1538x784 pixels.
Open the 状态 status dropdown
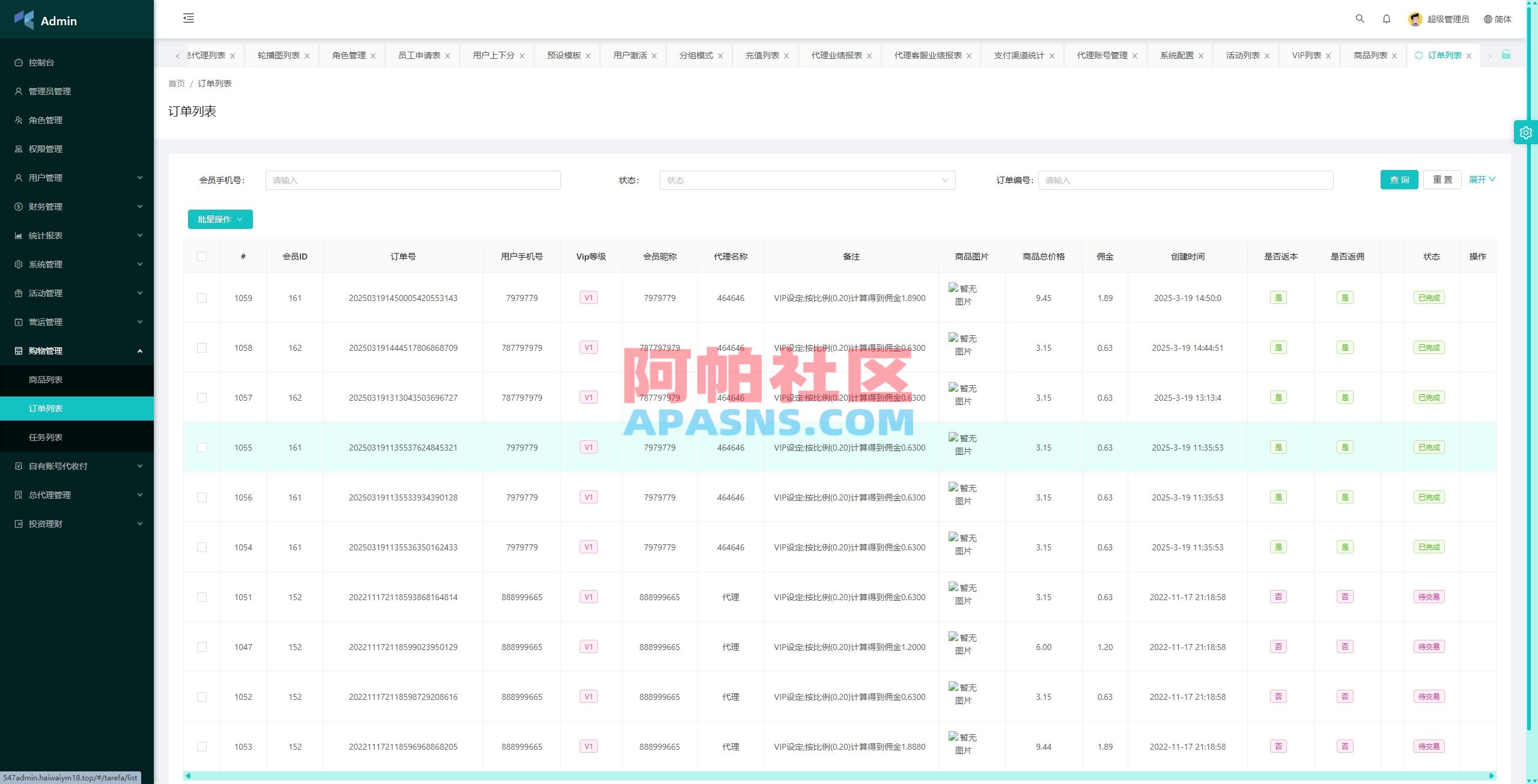pyautogui.click(x=807, y=180)
